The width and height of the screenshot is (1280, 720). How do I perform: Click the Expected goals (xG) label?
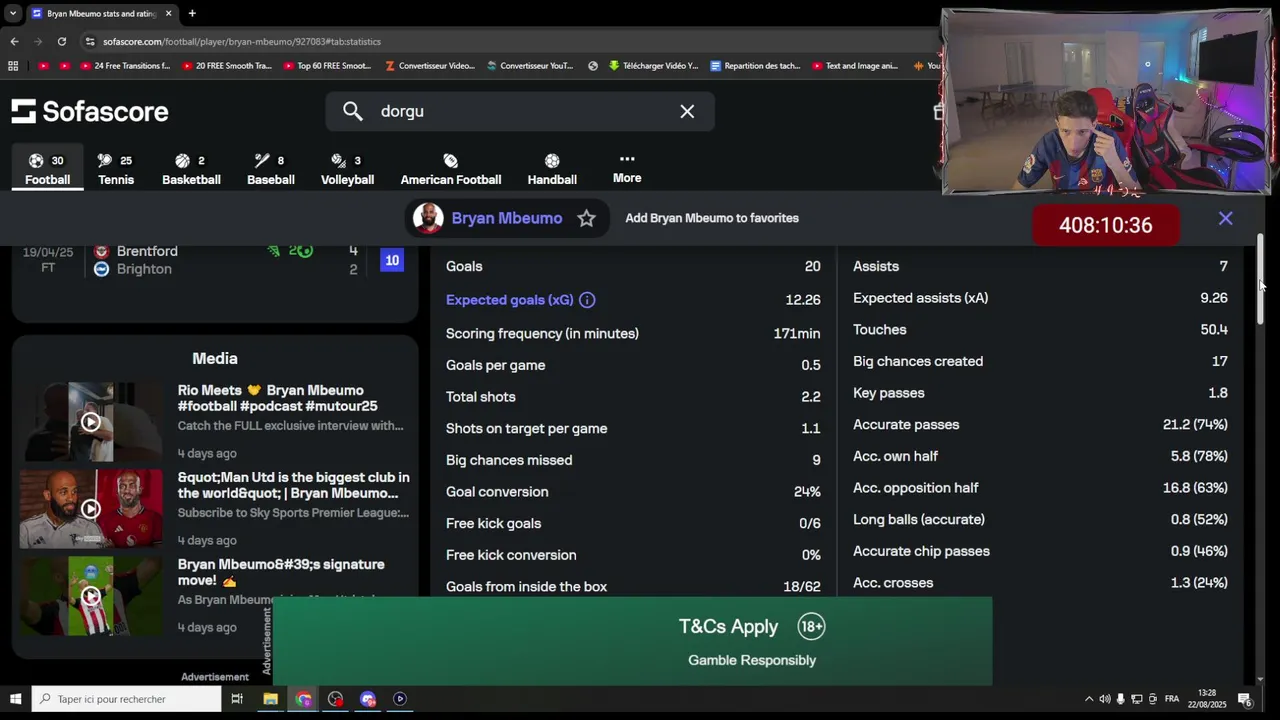coord(509,300)
